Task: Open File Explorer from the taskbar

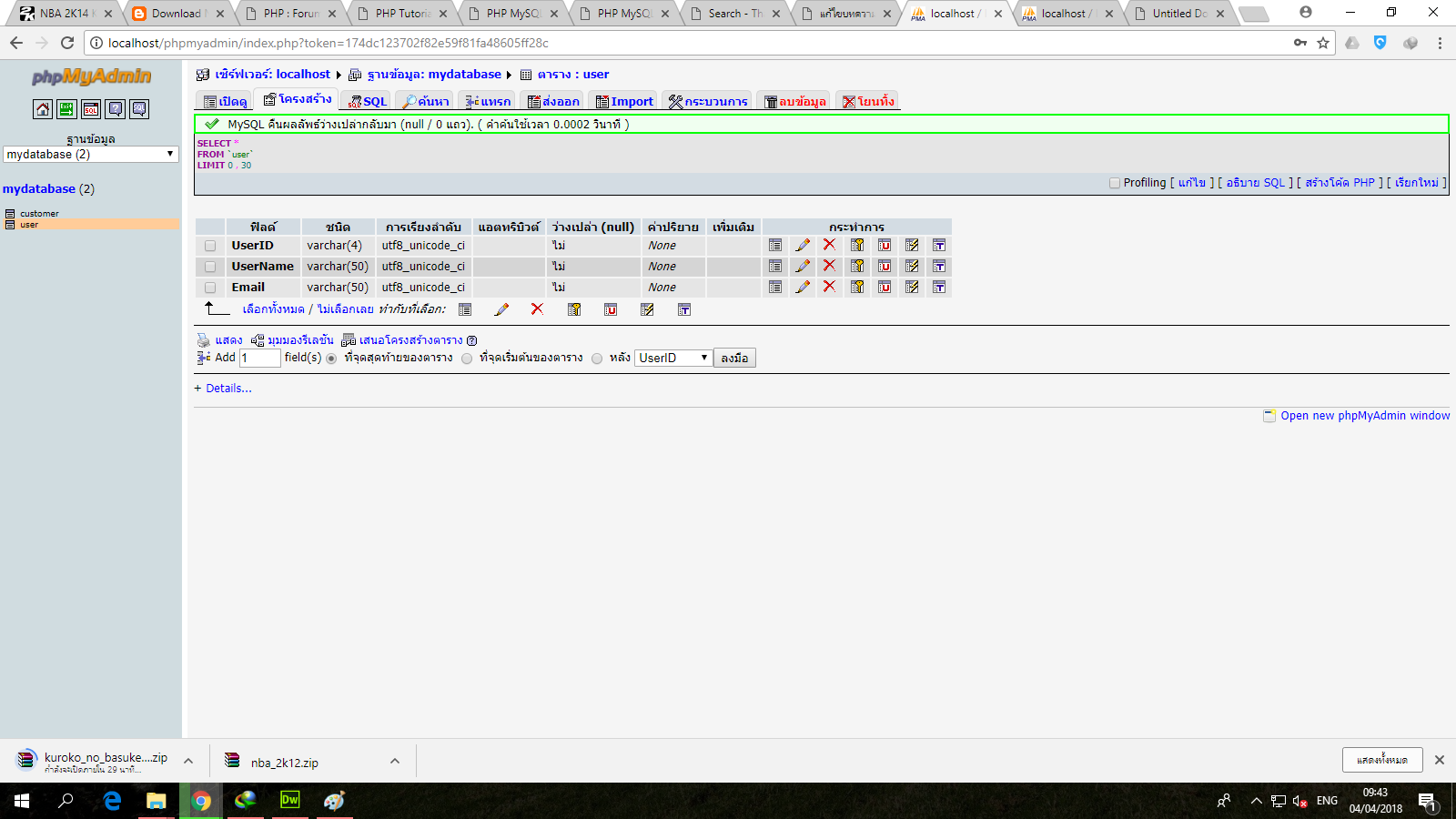Action: [x=157, y=801]
